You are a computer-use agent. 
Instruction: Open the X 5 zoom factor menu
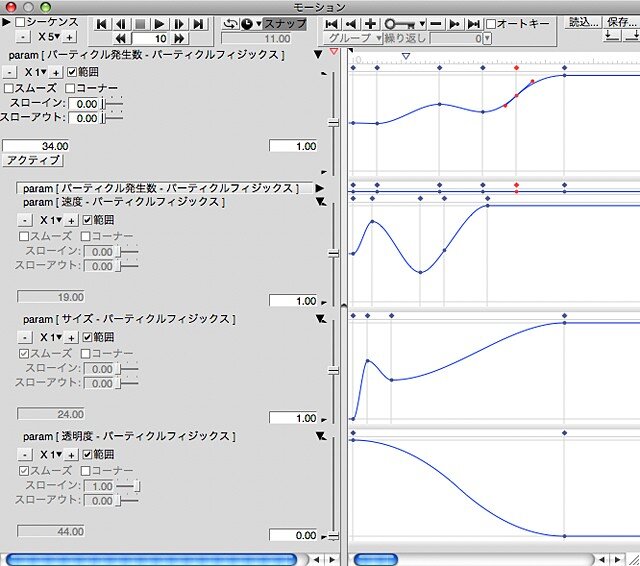(x=49, y=37)
